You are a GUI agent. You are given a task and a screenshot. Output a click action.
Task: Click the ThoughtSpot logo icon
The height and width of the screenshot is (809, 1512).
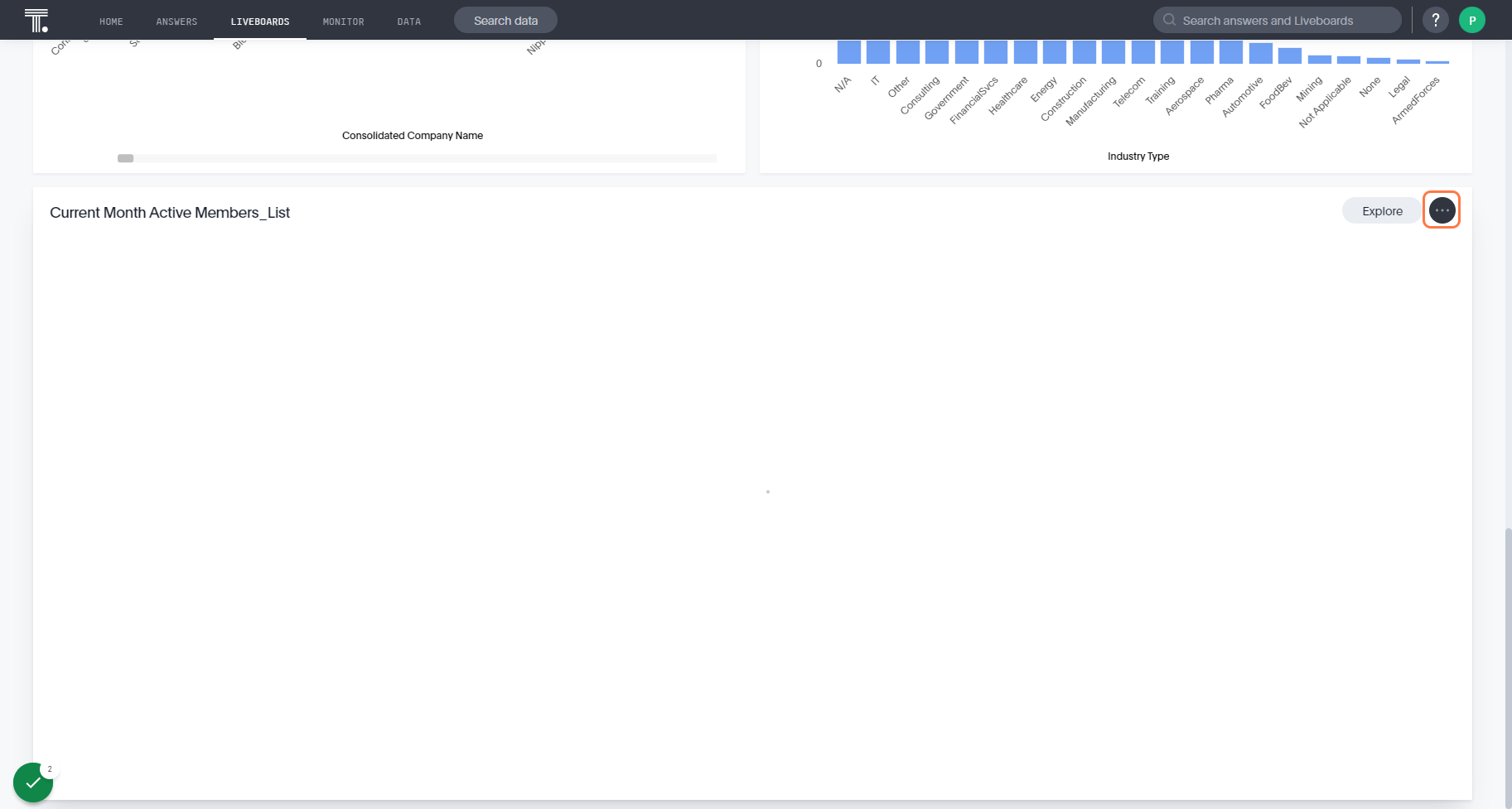tap(36, 20)
